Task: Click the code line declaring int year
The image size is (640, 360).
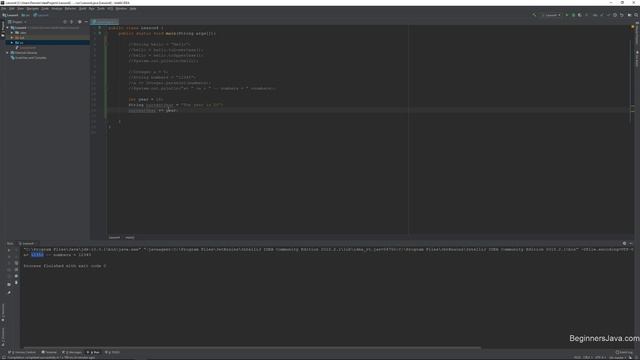Action: click(146, 100)
